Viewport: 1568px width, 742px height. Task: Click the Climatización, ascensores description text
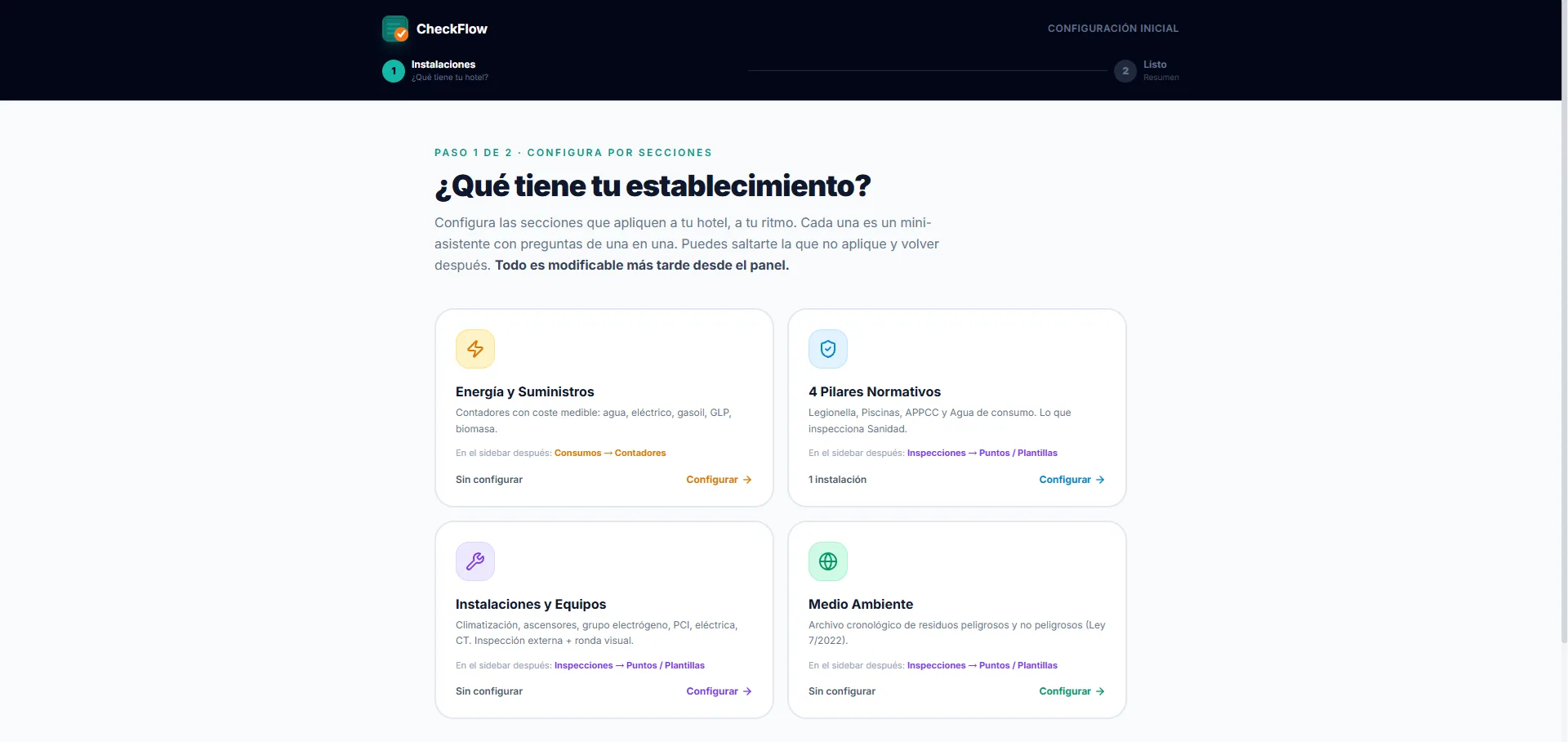[x=596, y=632]
